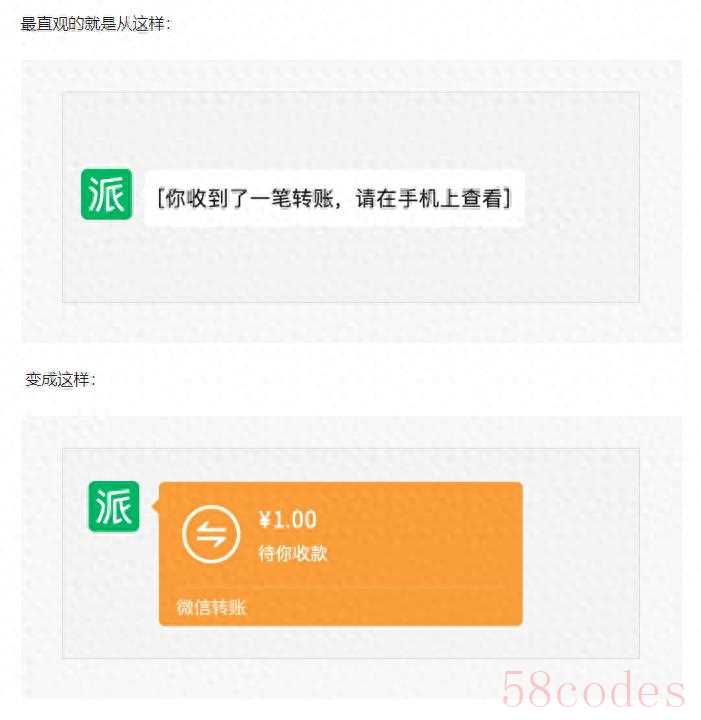The width and height of the screenshot is (701, 720).
Task: Tap the circular transfer arrows icon
Action: (x=211, y=534)
